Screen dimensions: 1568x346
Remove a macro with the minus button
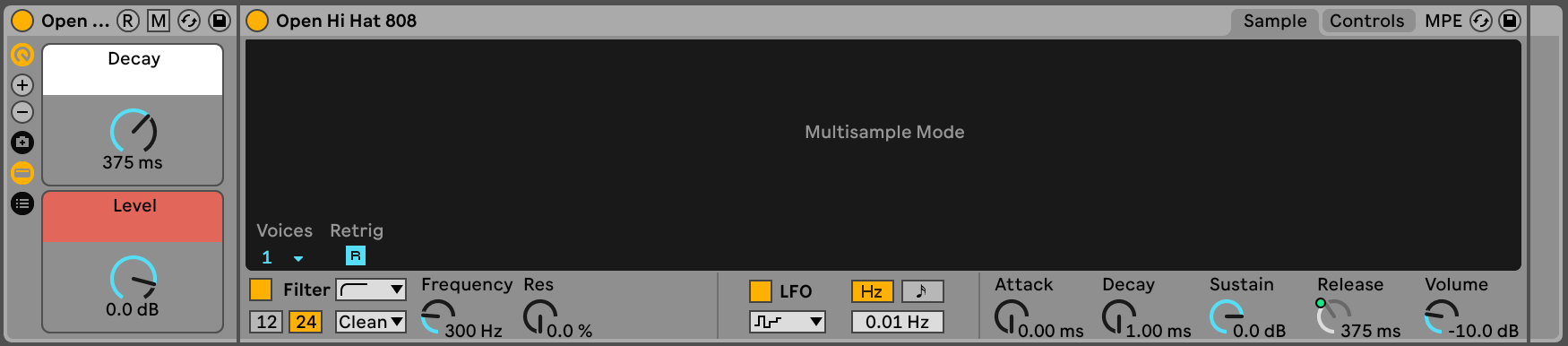[22, 112]
